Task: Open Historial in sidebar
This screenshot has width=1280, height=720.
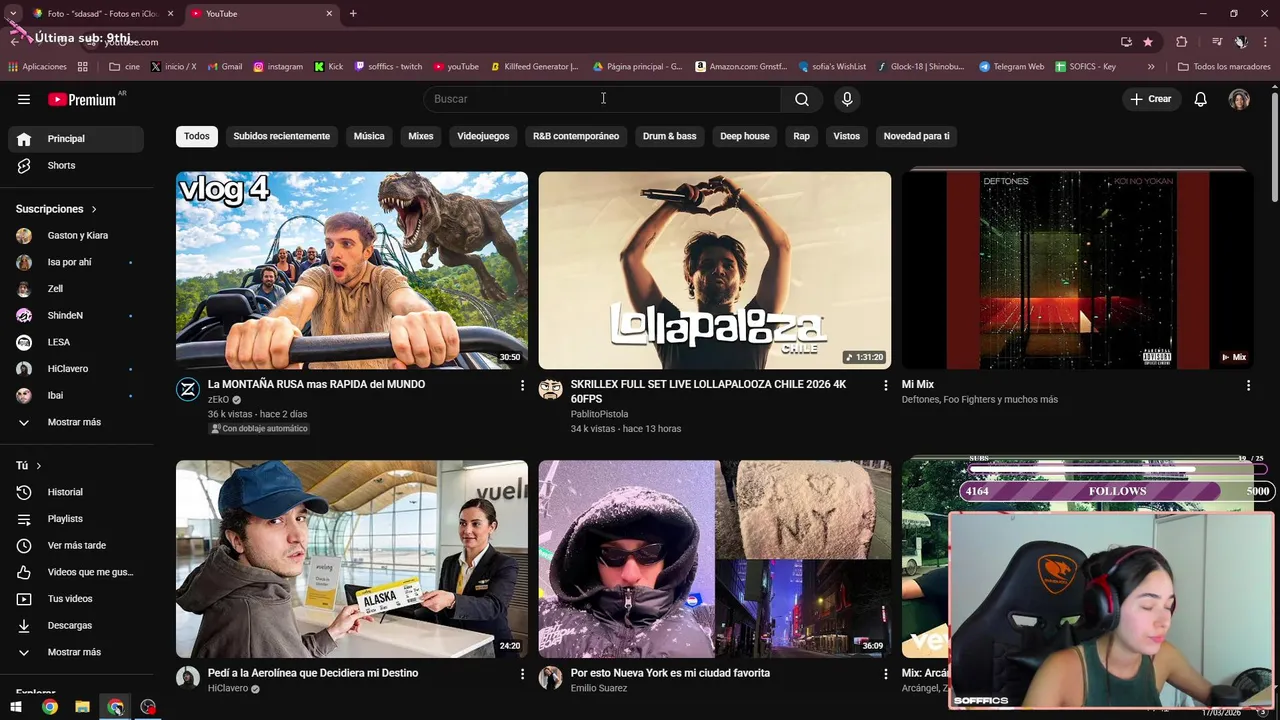Action: [76, 492]
